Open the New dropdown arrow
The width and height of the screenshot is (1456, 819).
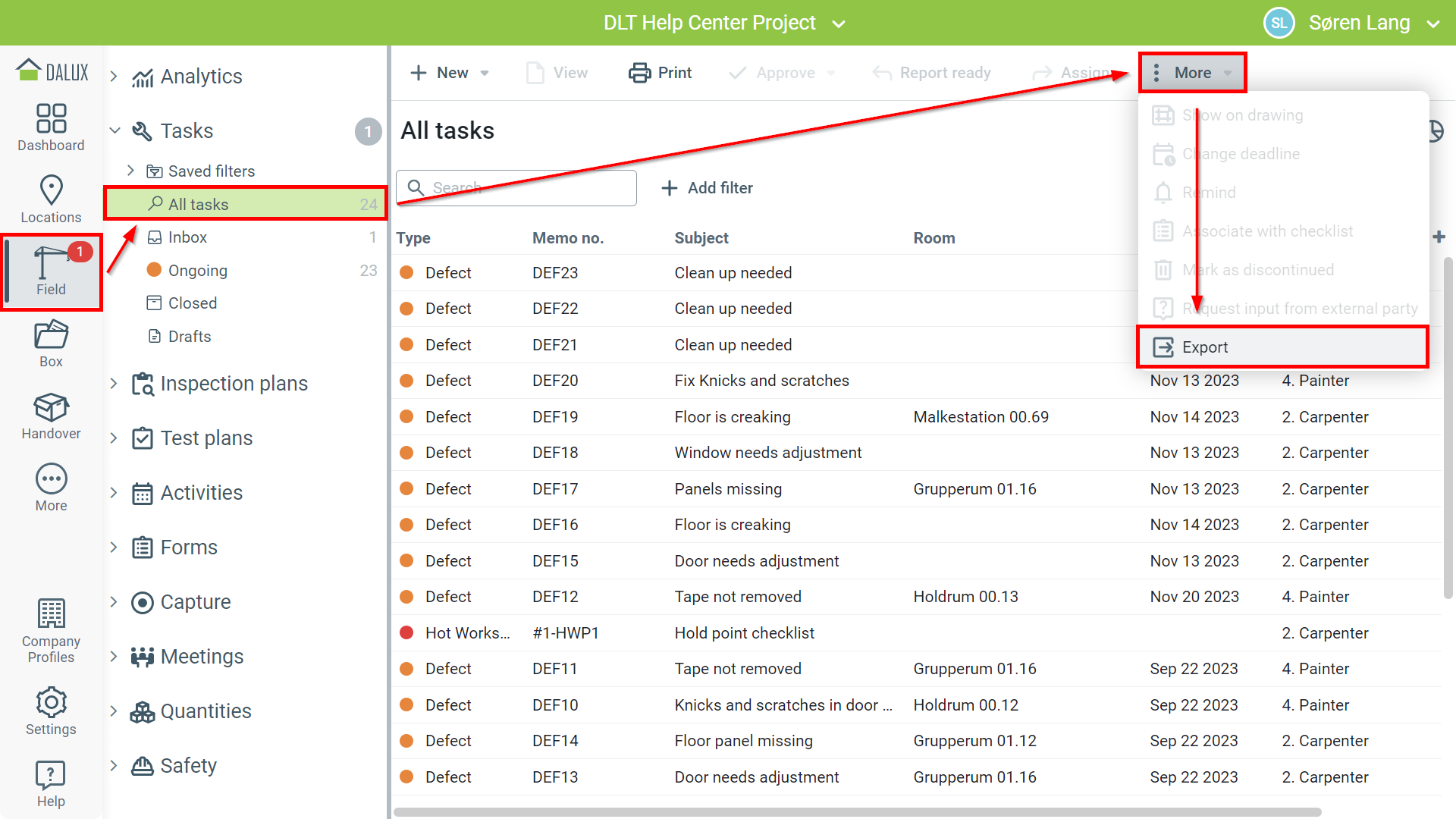coord(485,74)
